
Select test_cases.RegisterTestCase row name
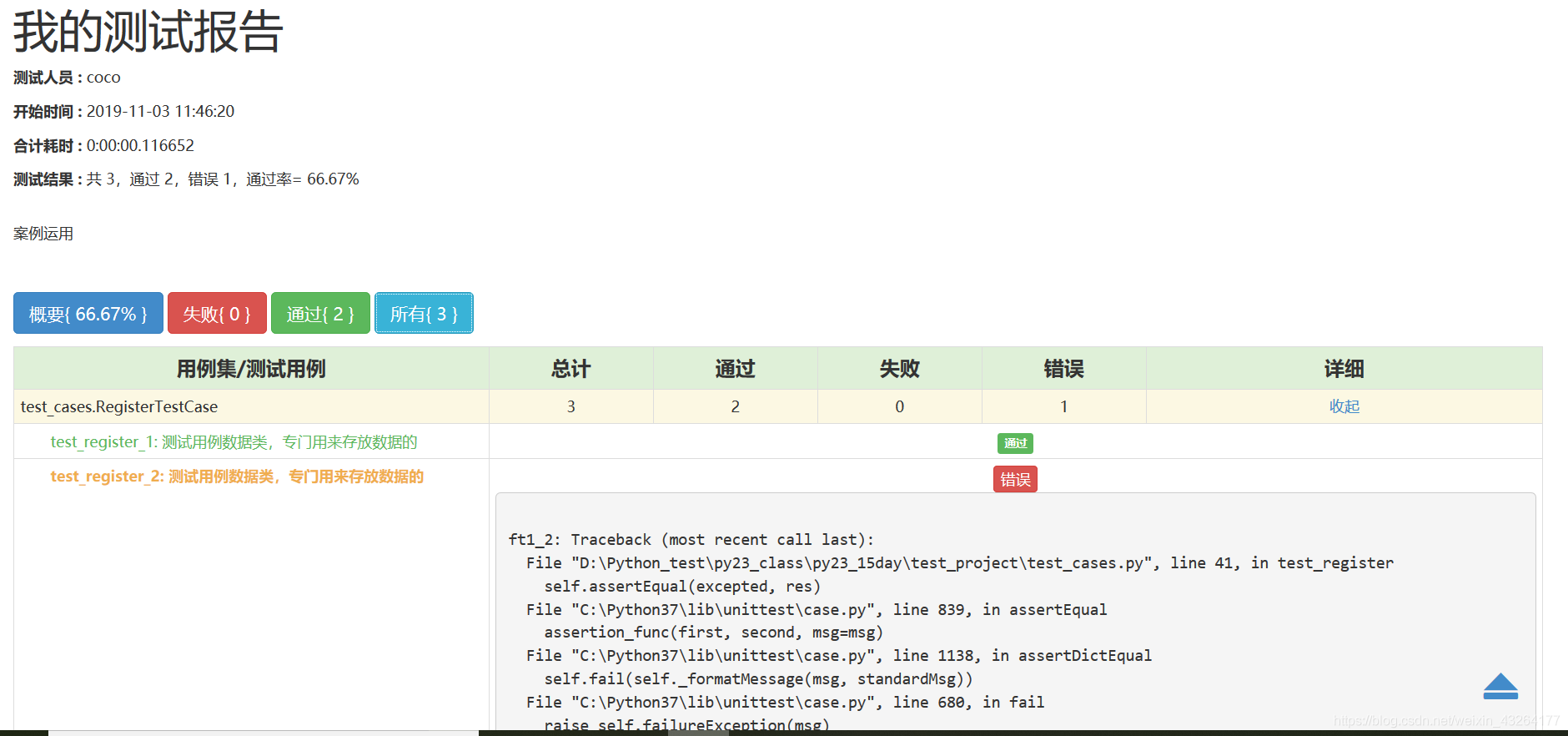119,406
